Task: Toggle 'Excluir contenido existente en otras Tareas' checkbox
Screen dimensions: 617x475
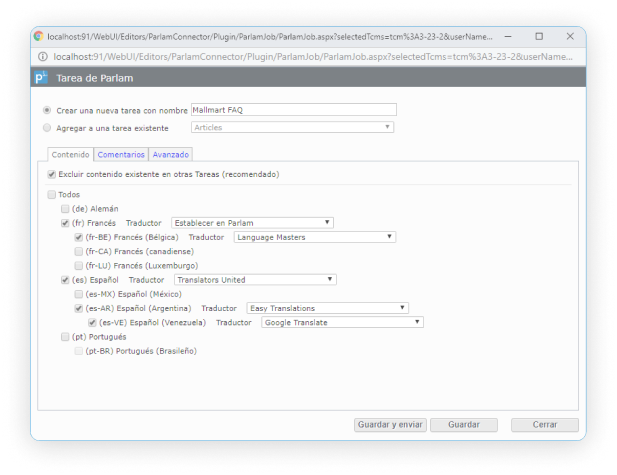Action: click(x=52, y=174)
